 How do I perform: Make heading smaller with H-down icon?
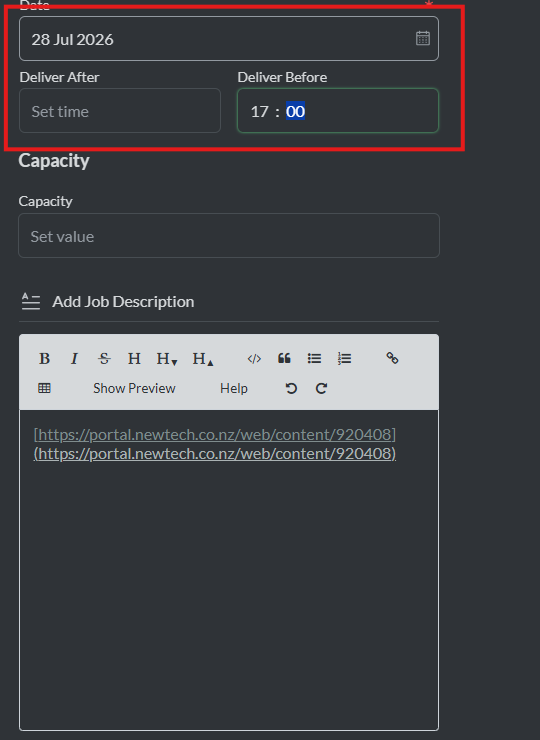[x=167, y=359]
